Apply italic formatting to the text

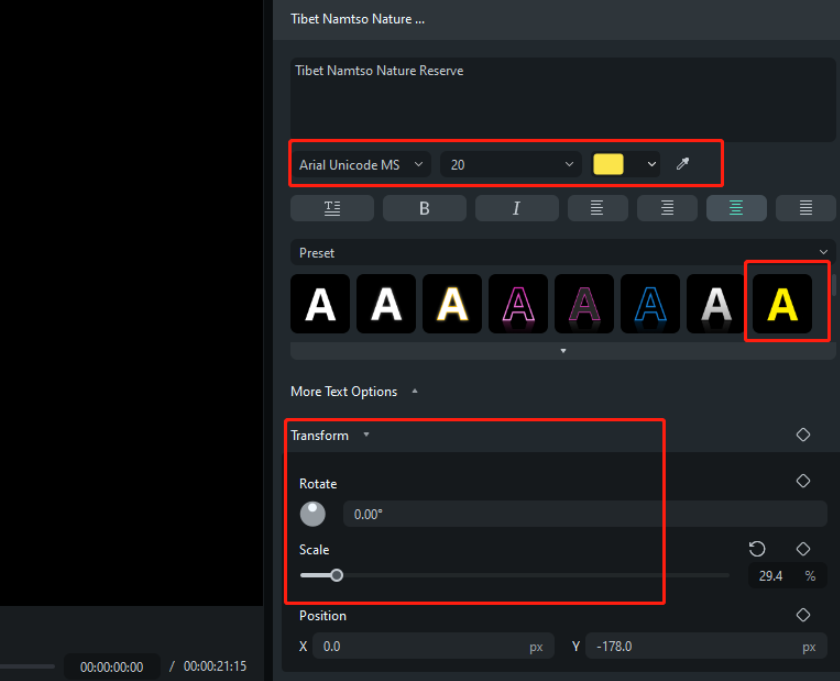pyautogui.click(x=516, y=208)
